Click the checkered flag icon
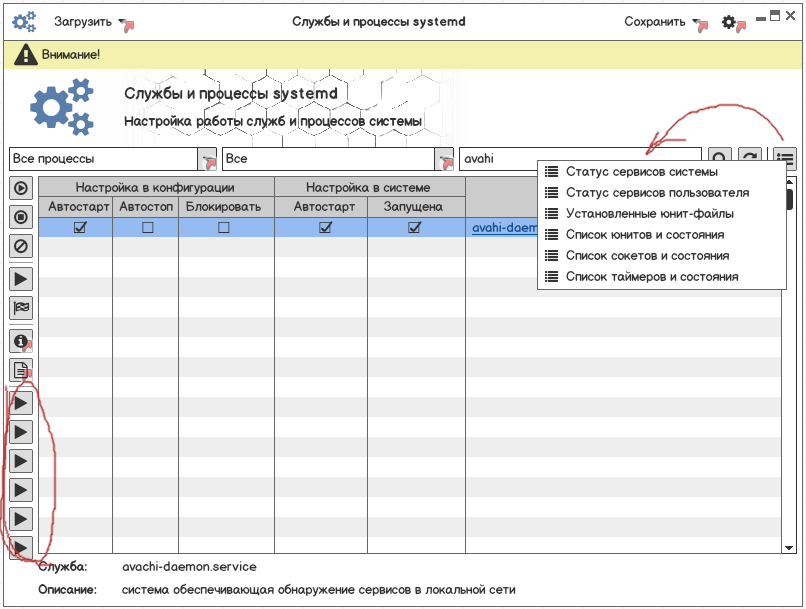The height and width of the screenshot is (609, 806). (20, 308)
